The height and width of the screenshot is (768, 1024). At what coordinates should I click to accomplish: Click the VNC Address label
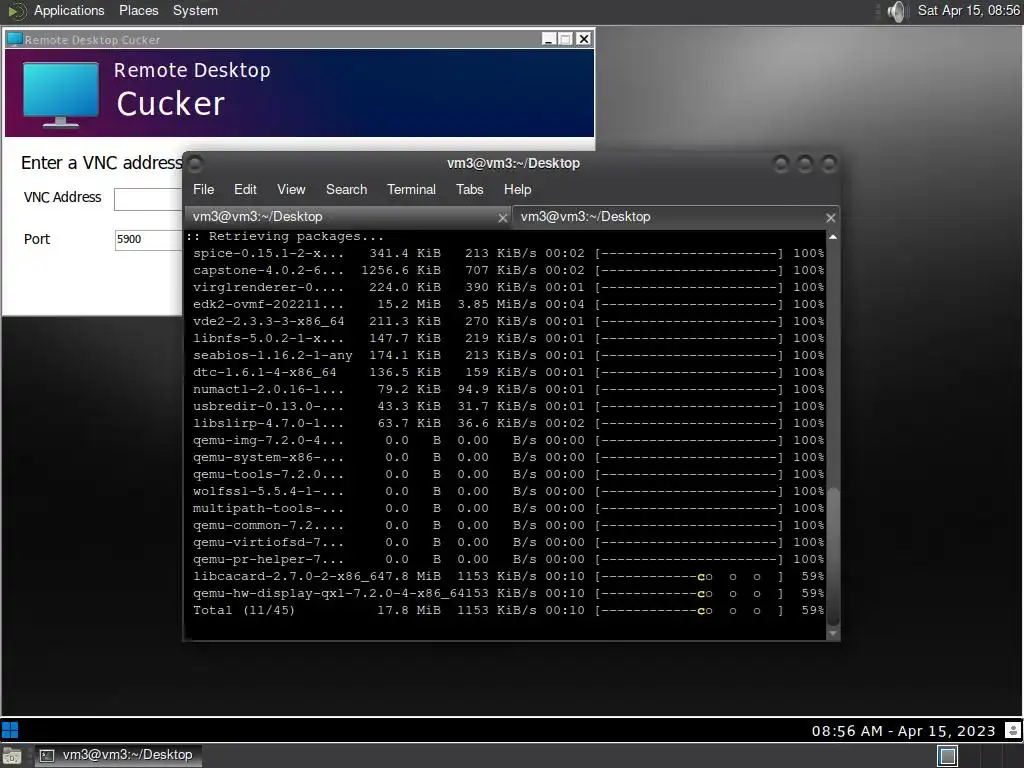[63, 197]
